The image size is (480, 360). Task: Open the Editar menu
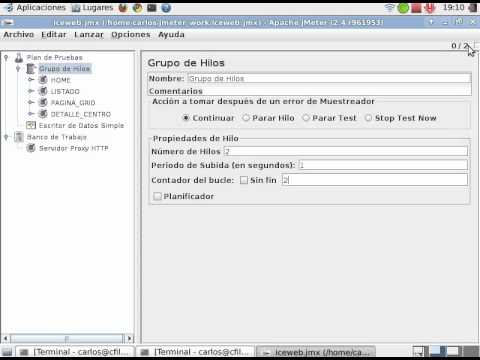(54, 35)
